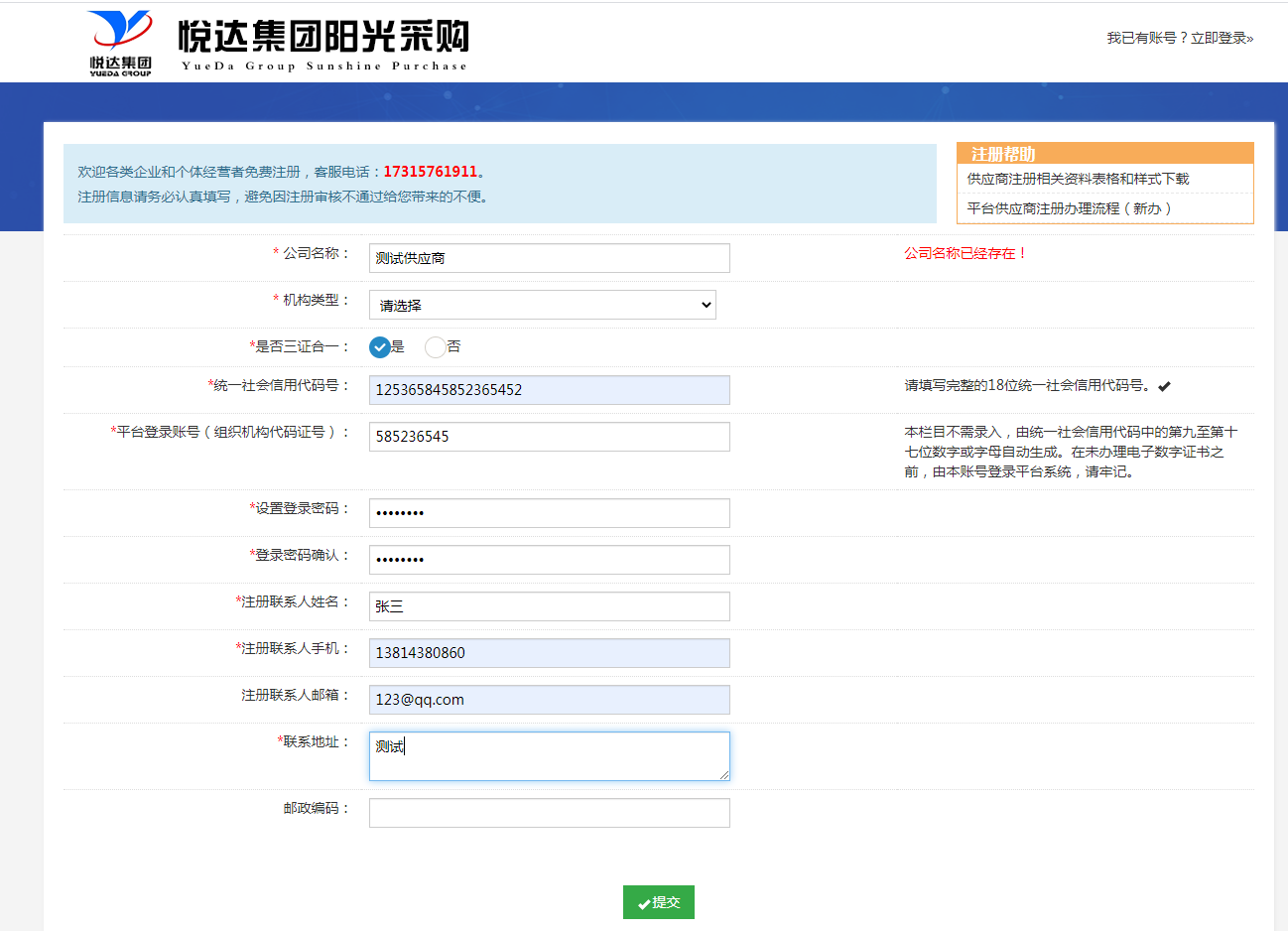Image resolution: width=1288 pixels, height=931 pixels.
Task: Click the 注册联系人手机 field
Action: pyautogui.click(x=549, y=653)
